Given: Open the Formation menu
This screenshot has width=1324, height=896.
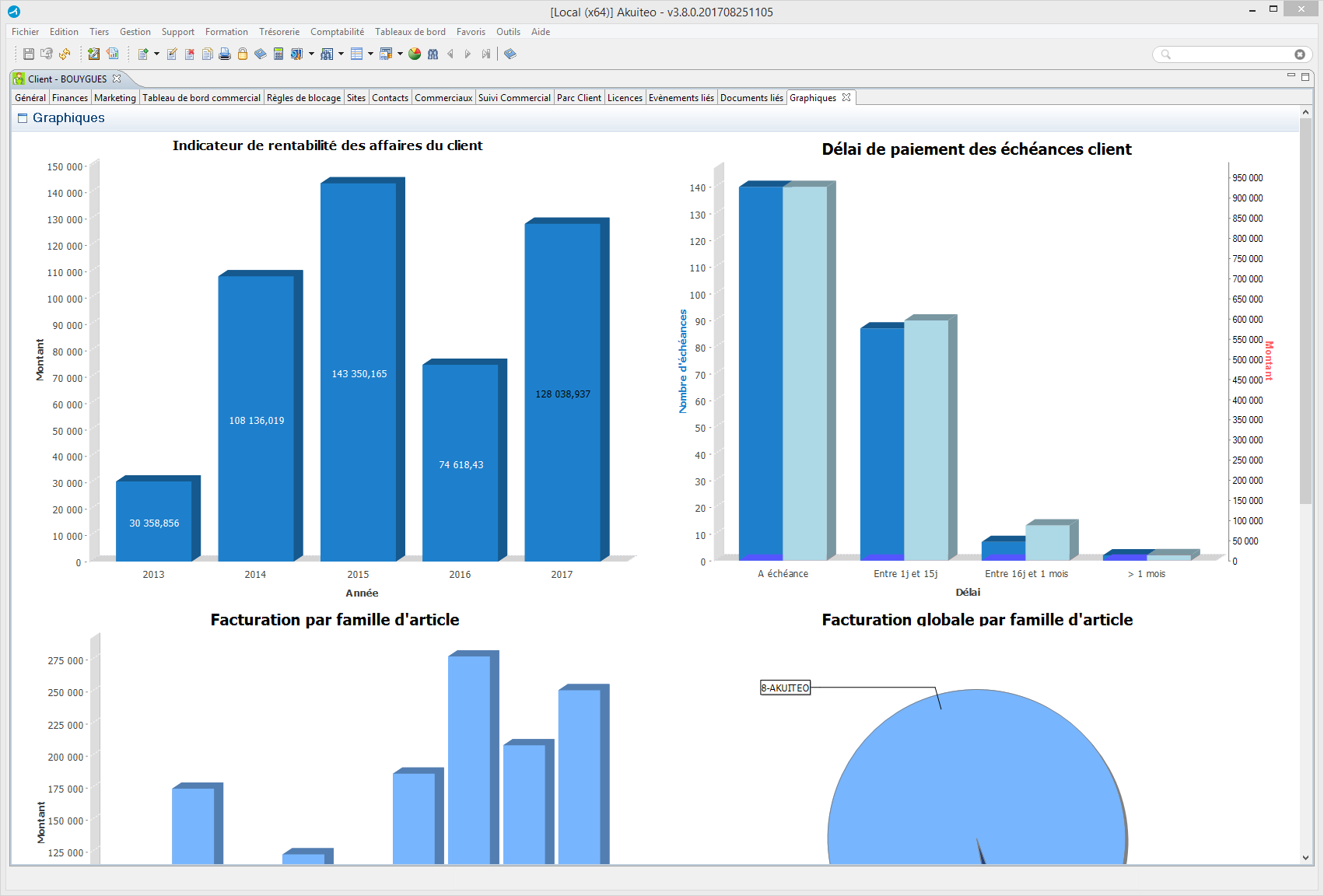Looking at the screenshot, I should pos(226,32).
